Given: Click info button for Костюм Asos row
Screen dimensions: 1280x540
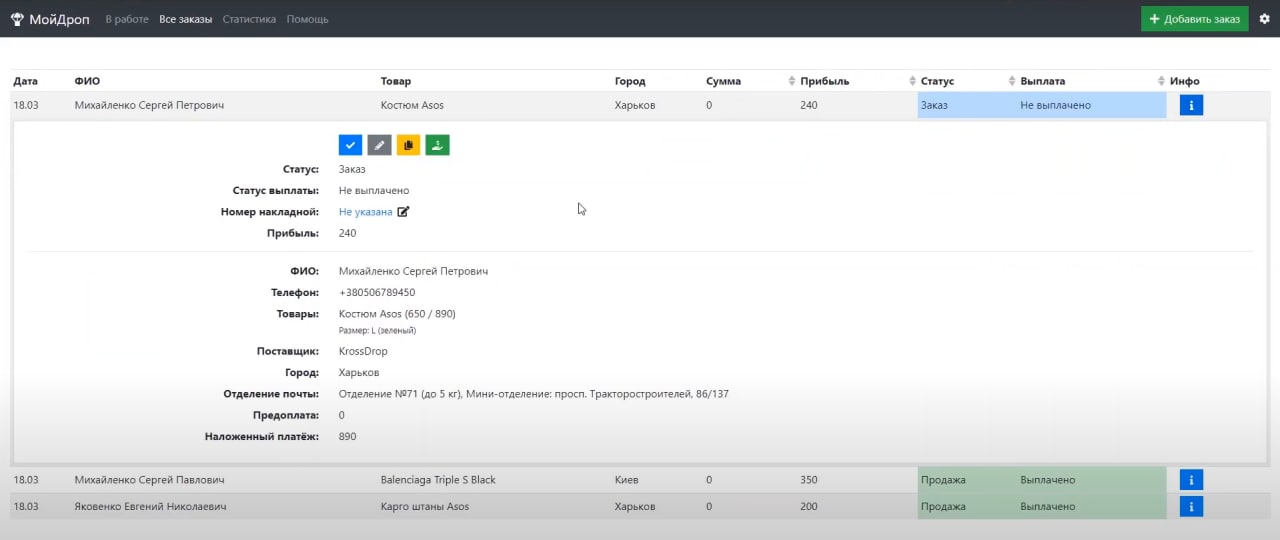Looking at the screenshot, I should pos(1191,105).
